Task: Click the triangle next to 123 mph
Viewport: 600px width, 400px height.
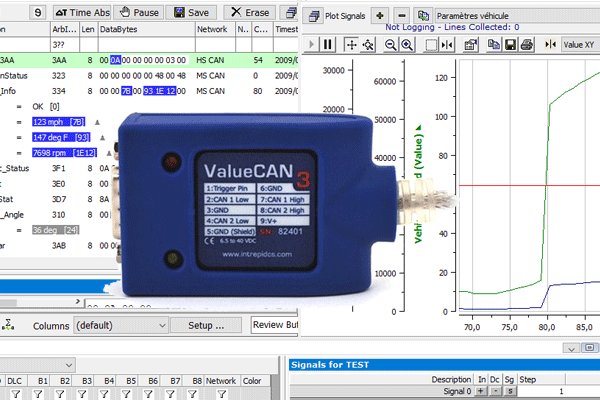Action: point(97,122)
